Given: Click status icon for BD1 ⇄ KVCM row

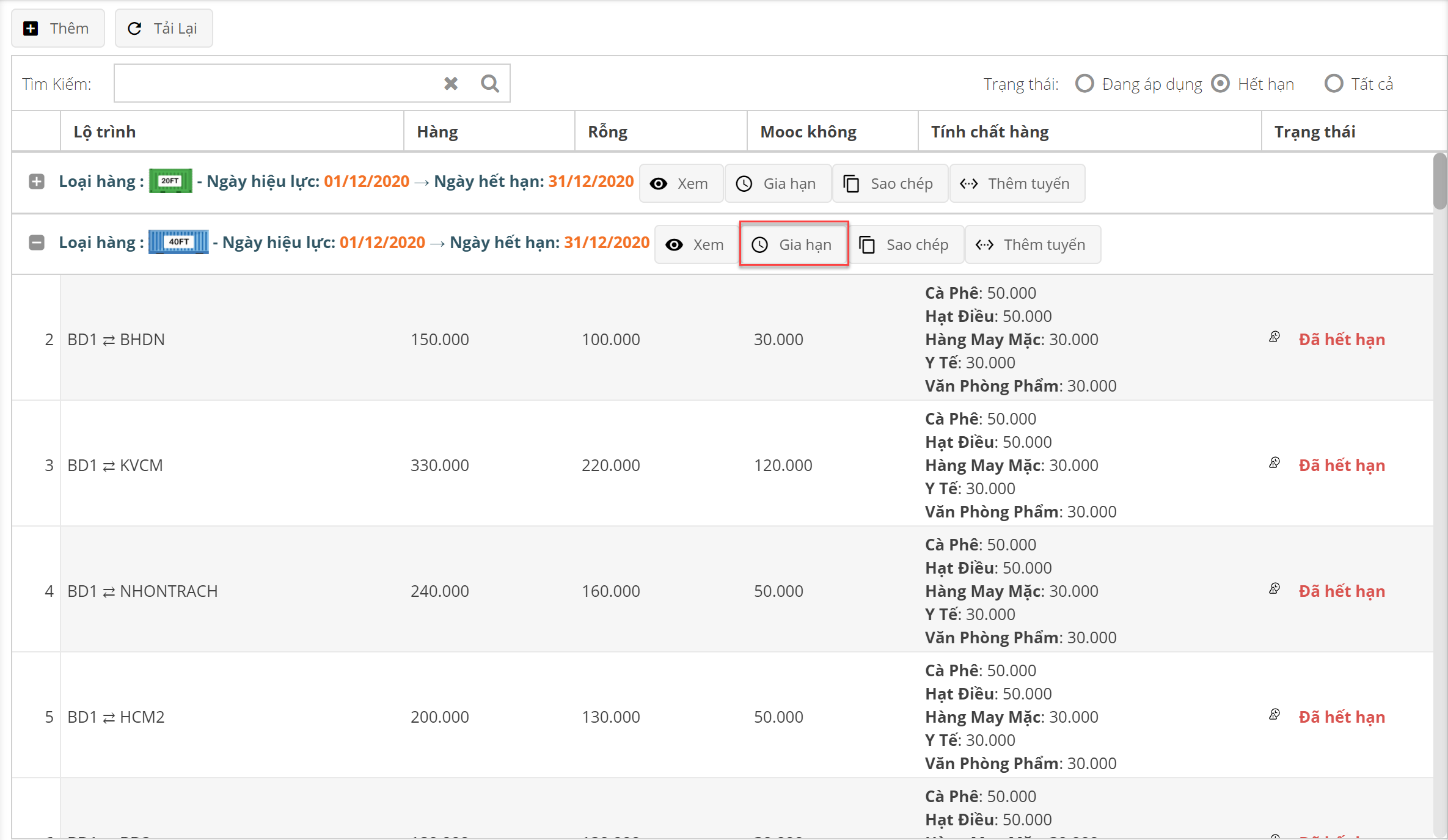Looking at the screenshot, I should click(x=1274, y=463).
